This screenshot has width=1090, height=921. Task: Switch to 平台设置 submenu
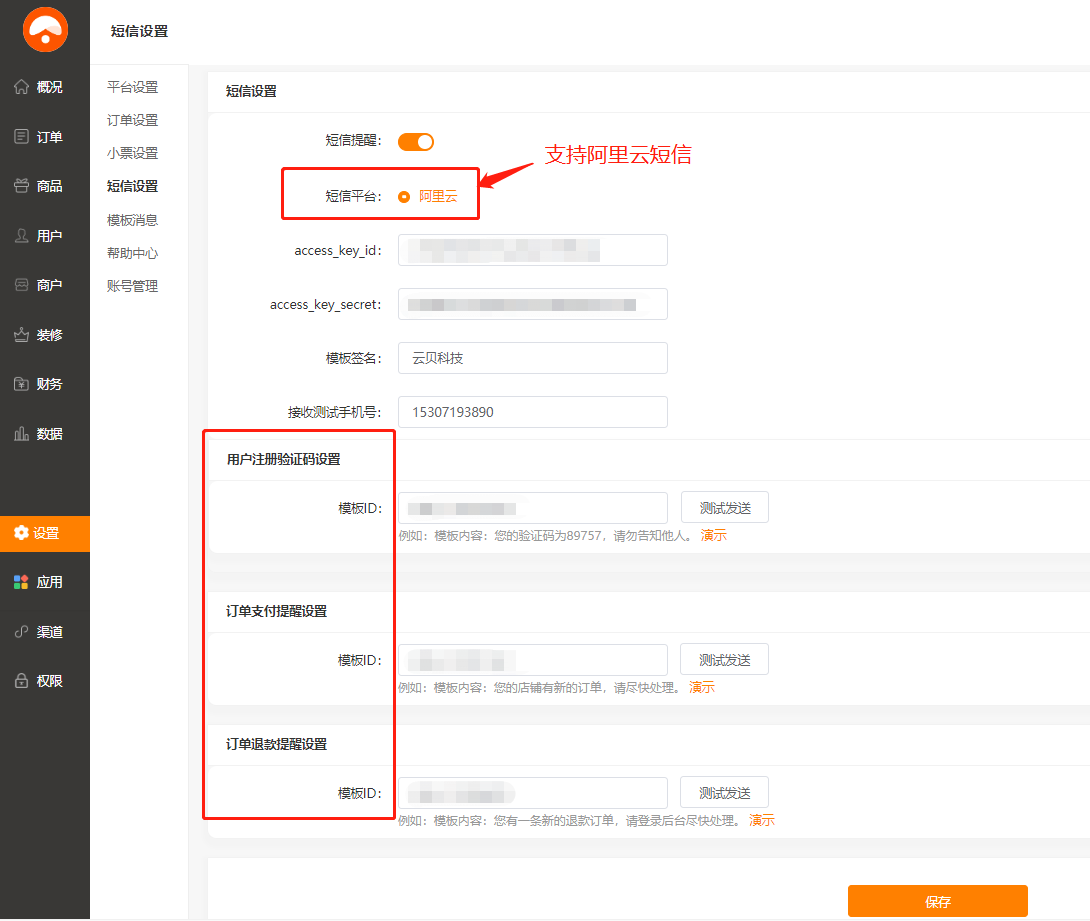pyautogui.click(x=132, y=87)
